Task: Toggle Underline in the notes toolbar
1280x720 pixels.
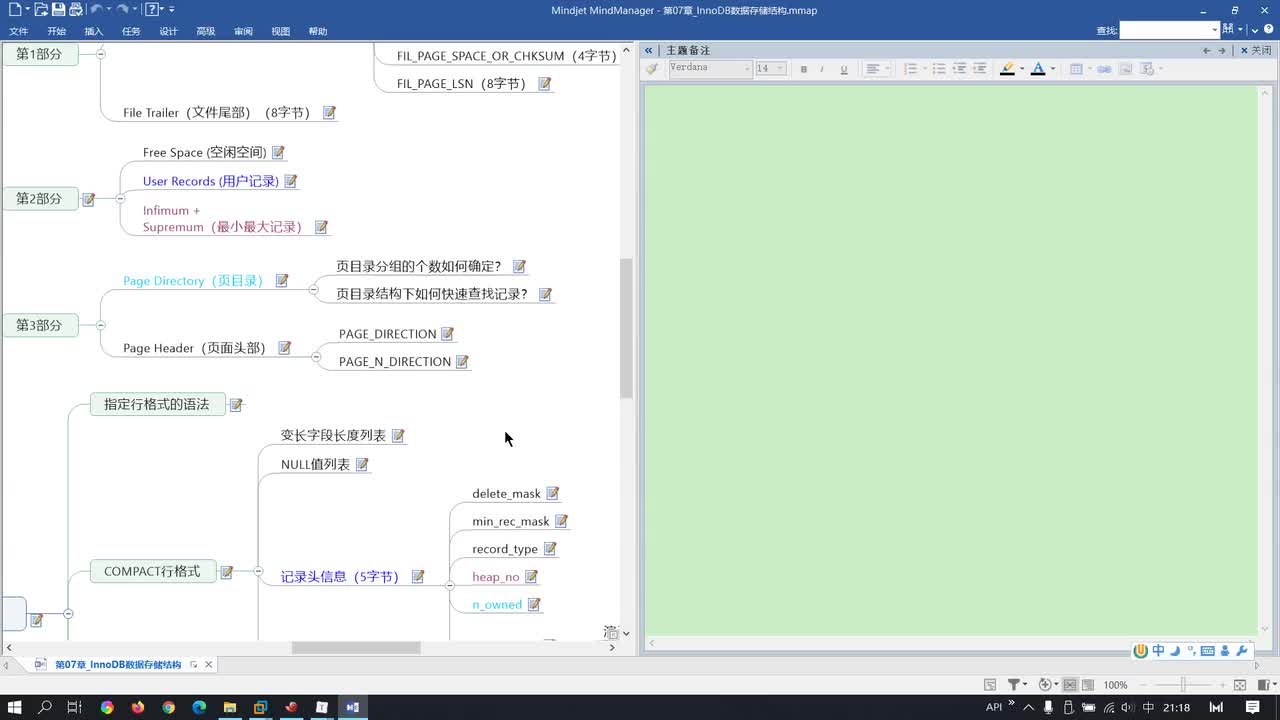Action: (x=844, y=69)
